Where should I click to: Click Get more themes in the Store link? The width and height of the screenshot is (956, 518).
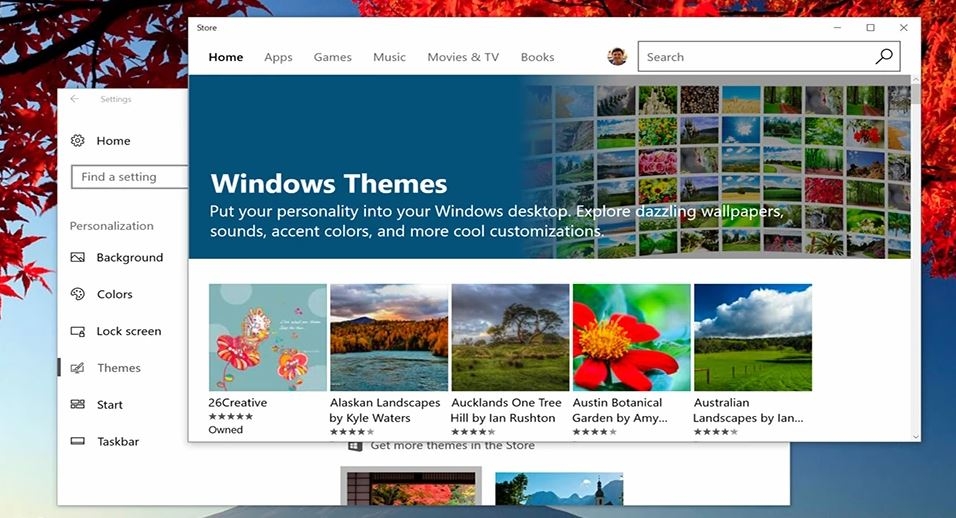tap(452, 446)
